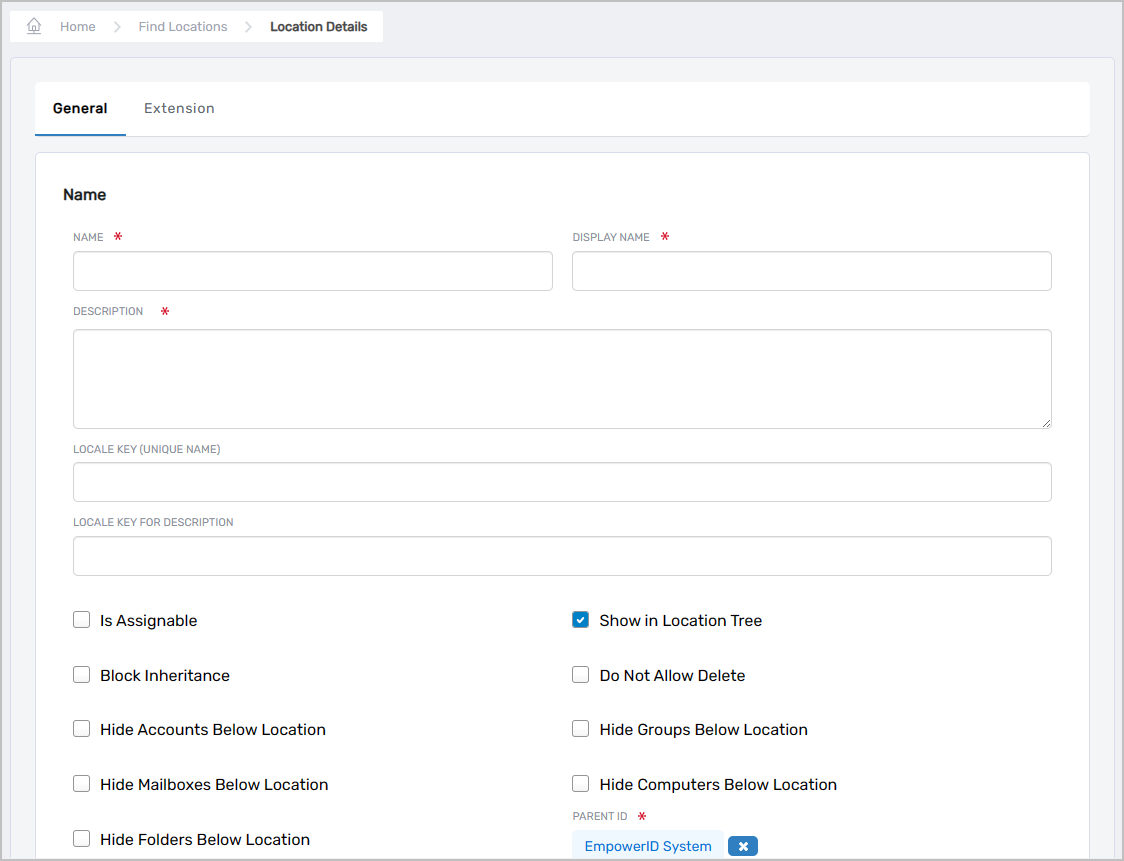Select Hide Computers Below Location checkbox

(581, 784)
